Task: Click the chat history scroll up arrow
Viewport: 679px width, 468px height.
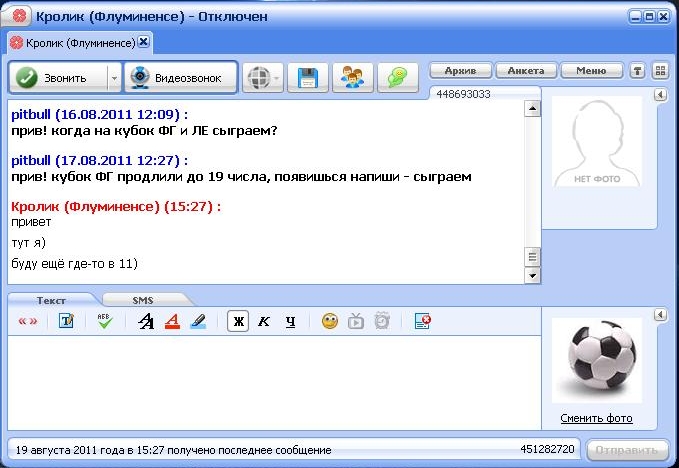Action: (532, 108)
